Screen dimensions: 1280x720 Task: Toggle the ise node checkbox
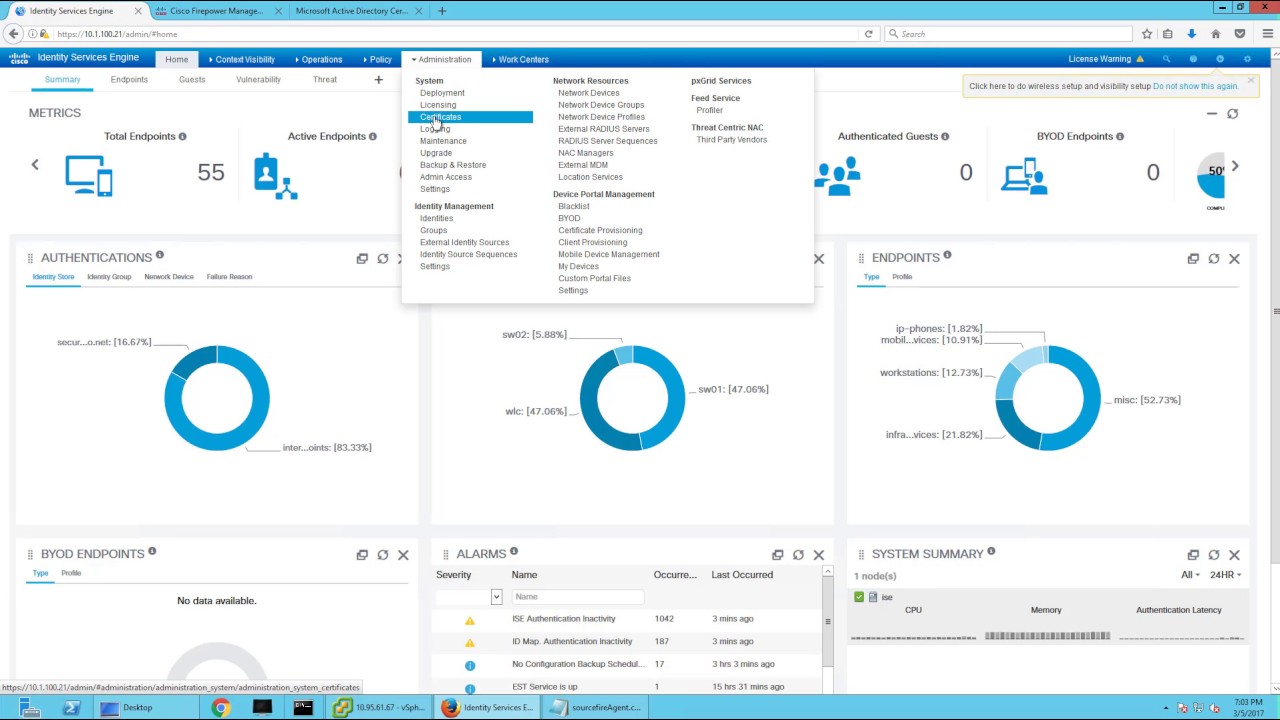[859, 597]
